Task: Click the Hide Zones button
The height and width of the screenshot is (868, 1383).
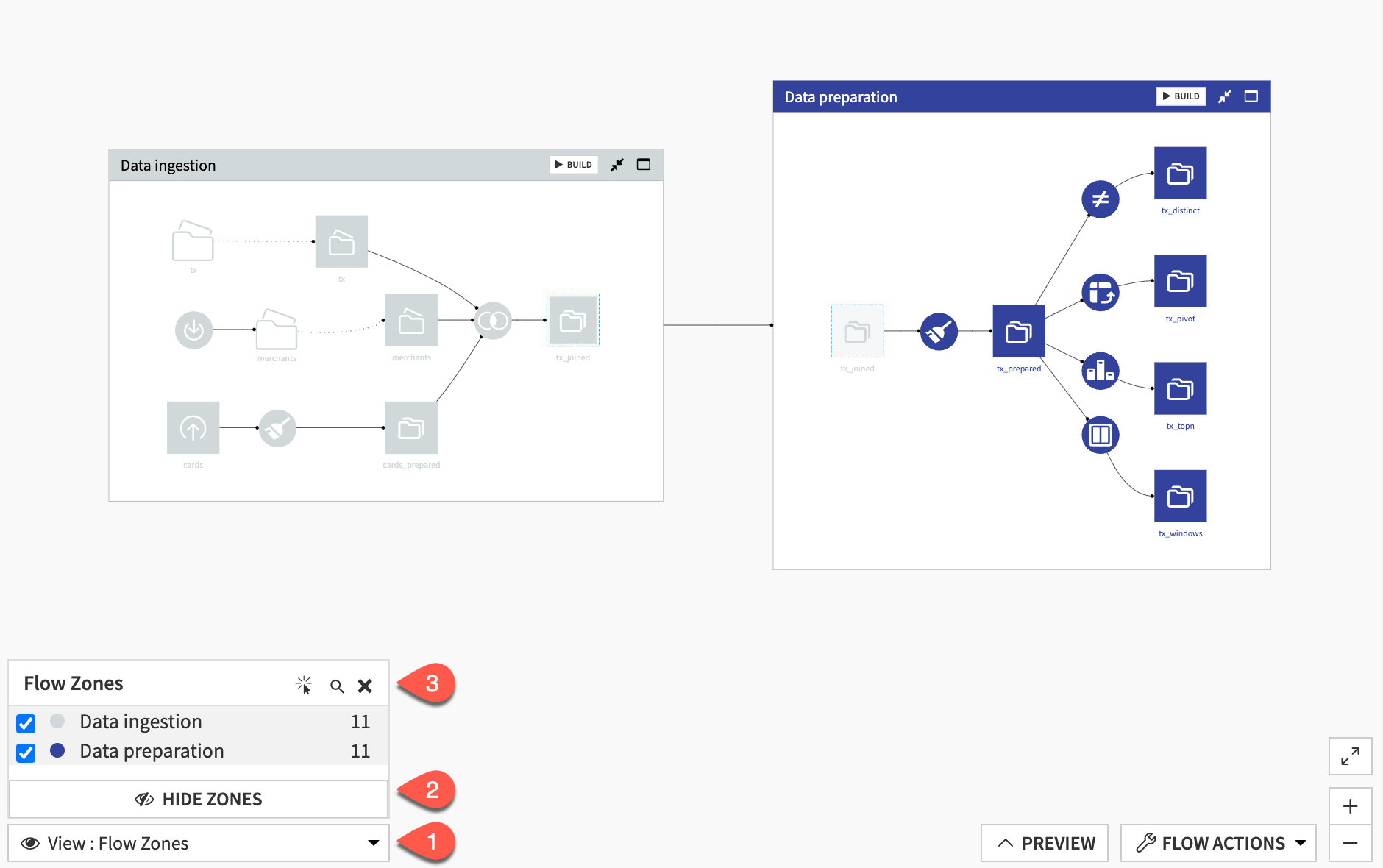Action: (x=199, y=799)
